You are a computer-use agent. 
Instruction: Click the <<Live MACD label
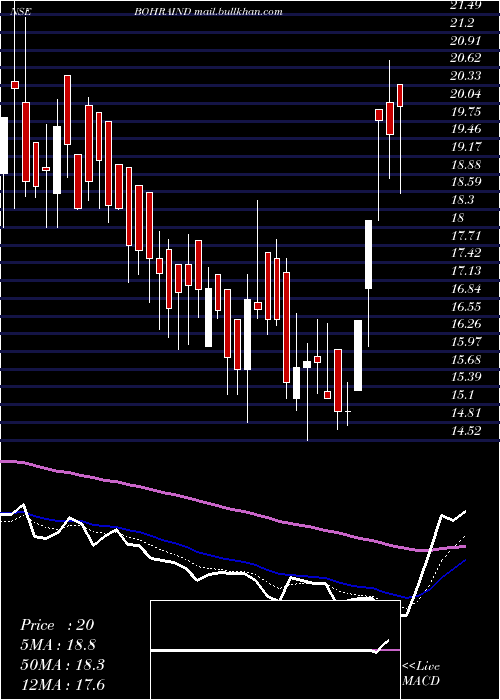point(421,674)
